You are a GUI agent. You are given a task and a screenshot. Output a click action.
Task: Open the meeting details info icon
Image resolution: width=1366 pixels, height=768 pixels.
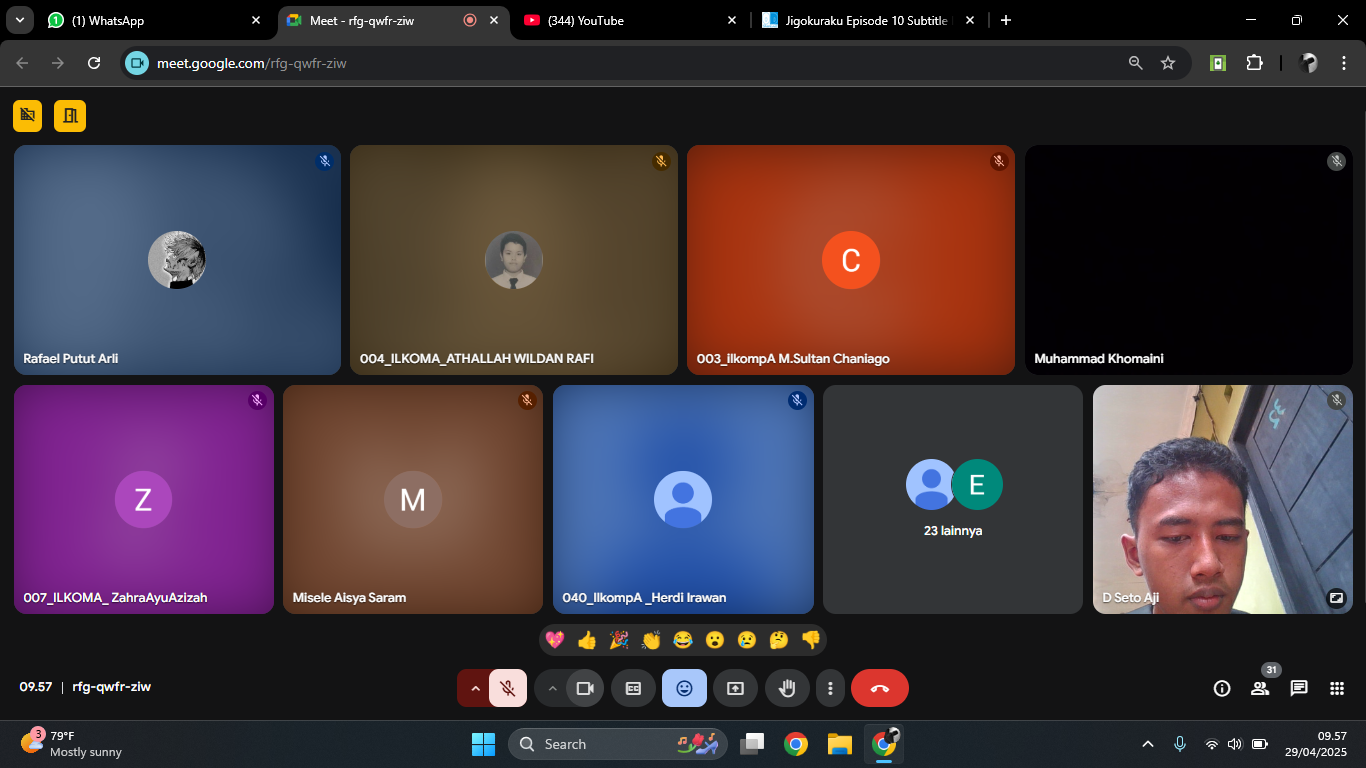pyautogui.click(x=1221, y=688)
